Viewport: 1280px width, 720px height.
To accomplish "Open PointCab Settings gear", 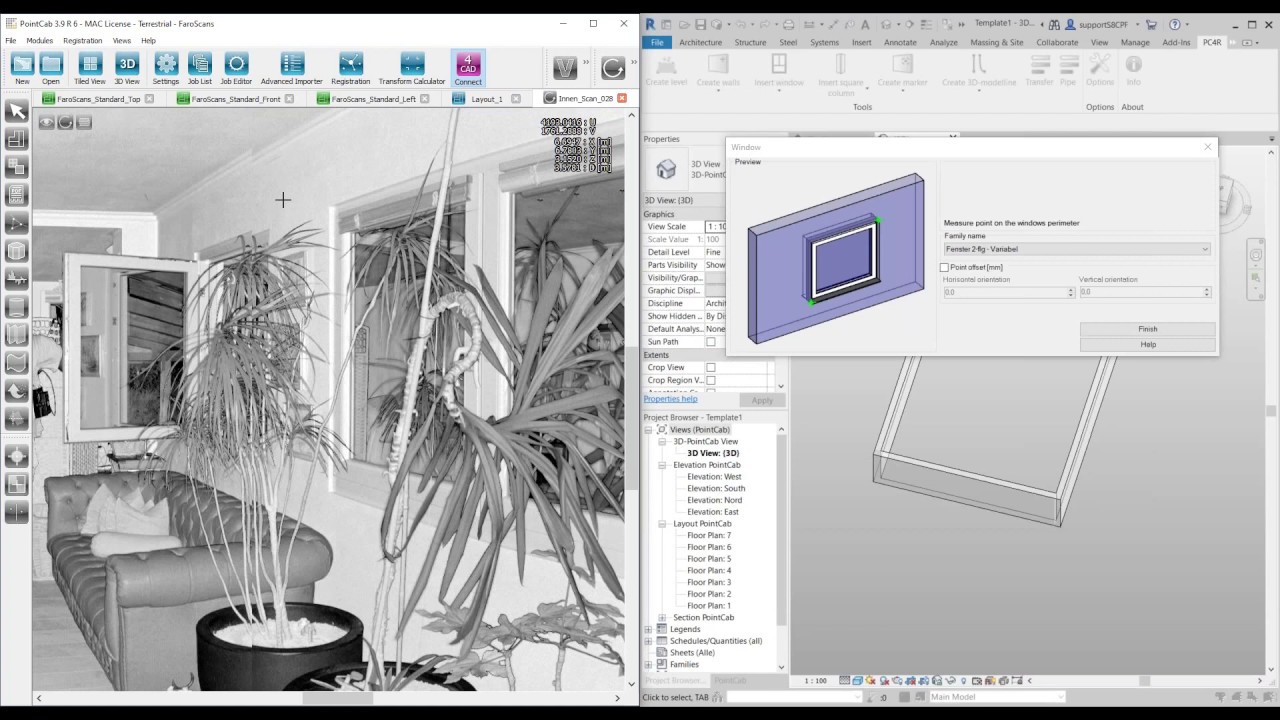I will tap(166, 66).
